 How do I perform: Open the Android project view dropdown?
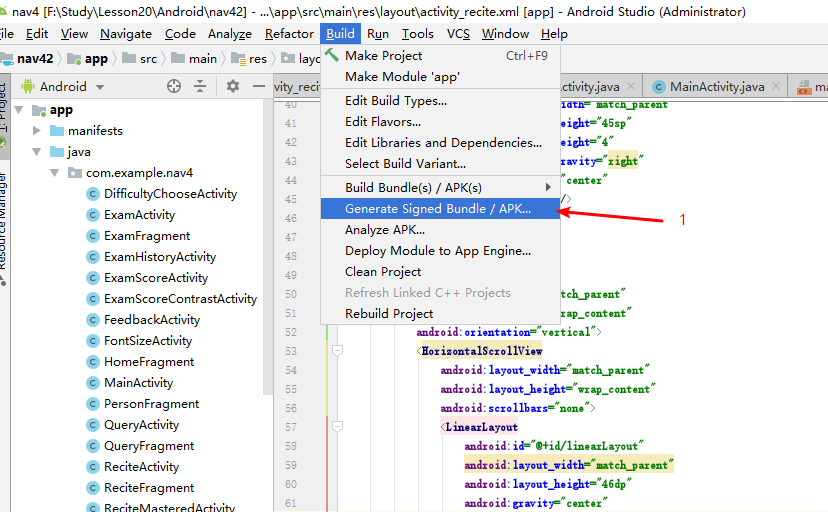coord(100,87)
